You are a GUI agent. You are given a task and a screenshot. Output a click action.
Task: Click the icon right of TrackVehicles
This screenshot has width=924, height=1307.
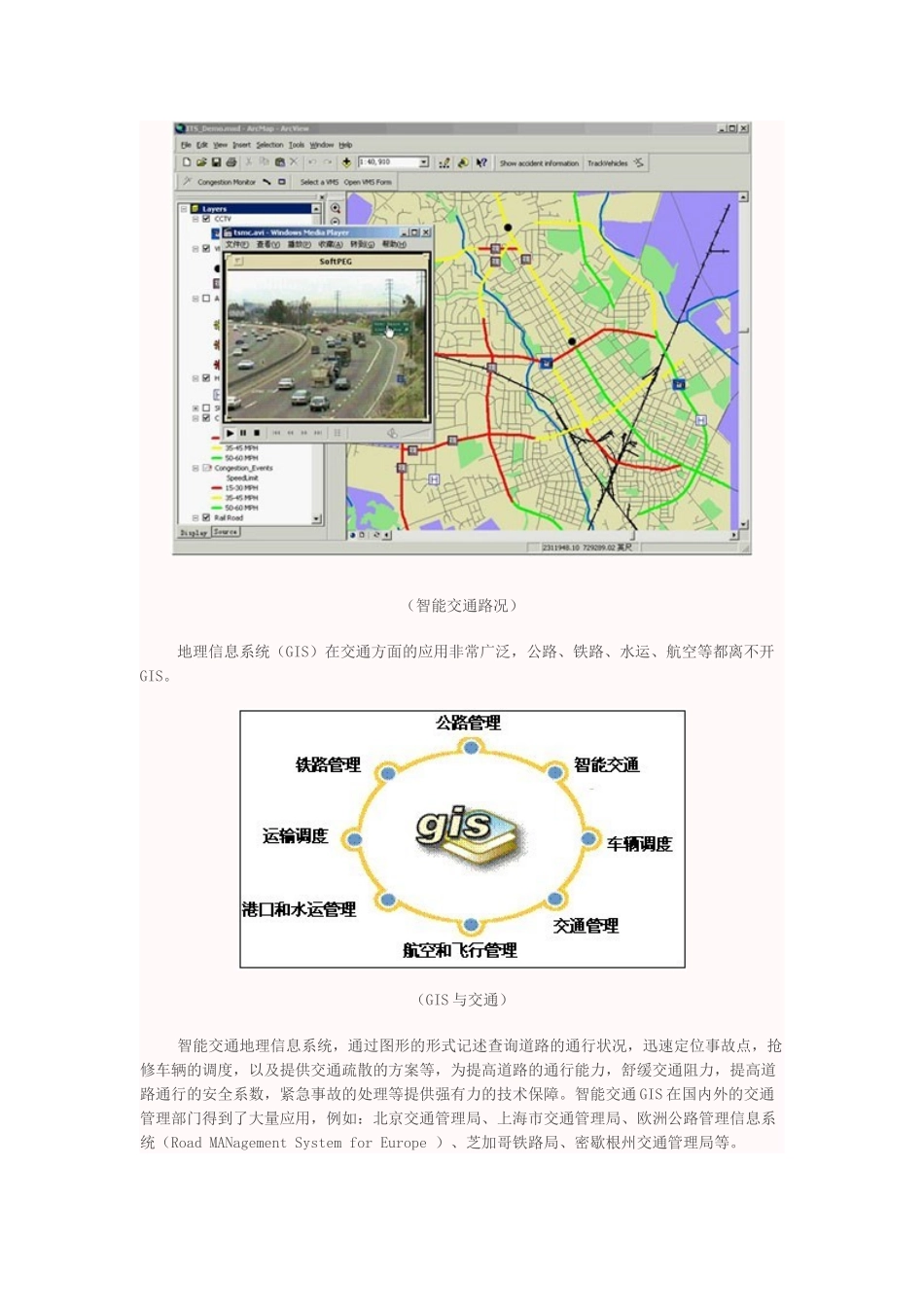pyautogui.click(x=639, y=163)
